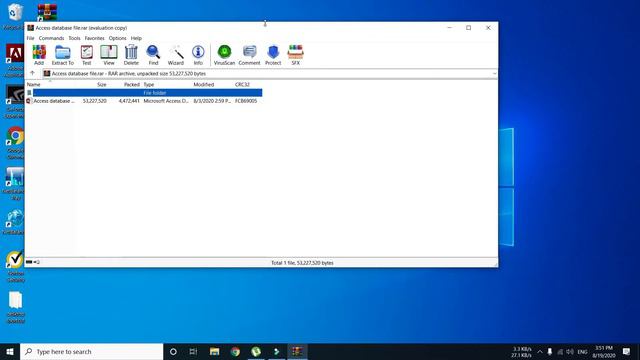Open the Recycle Bin desktop icon

coord(16,16)
